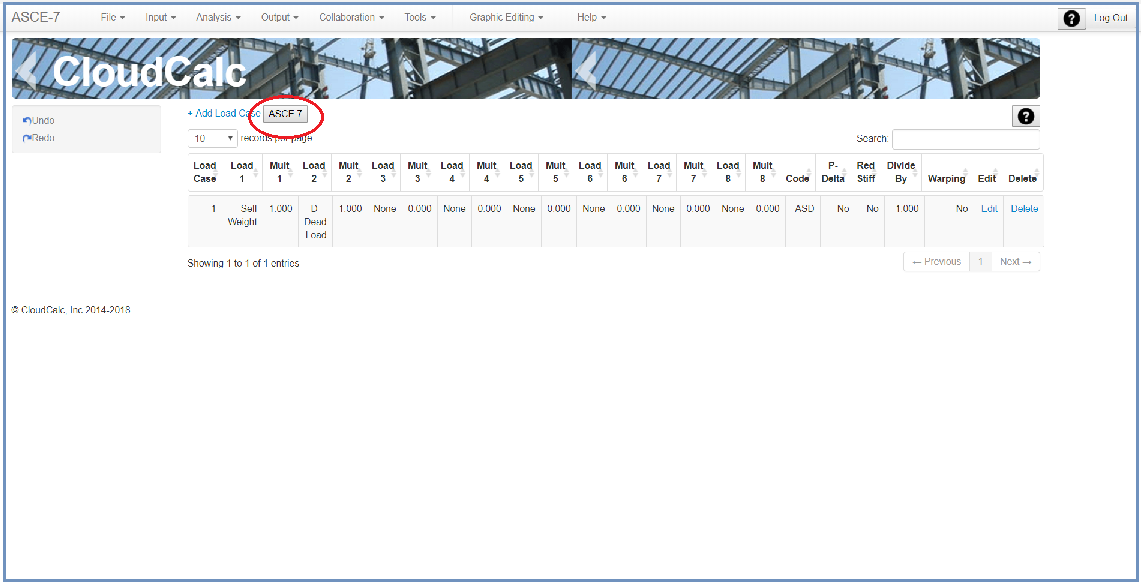Open help via question mark icon in top bar

pos(1071,18)
